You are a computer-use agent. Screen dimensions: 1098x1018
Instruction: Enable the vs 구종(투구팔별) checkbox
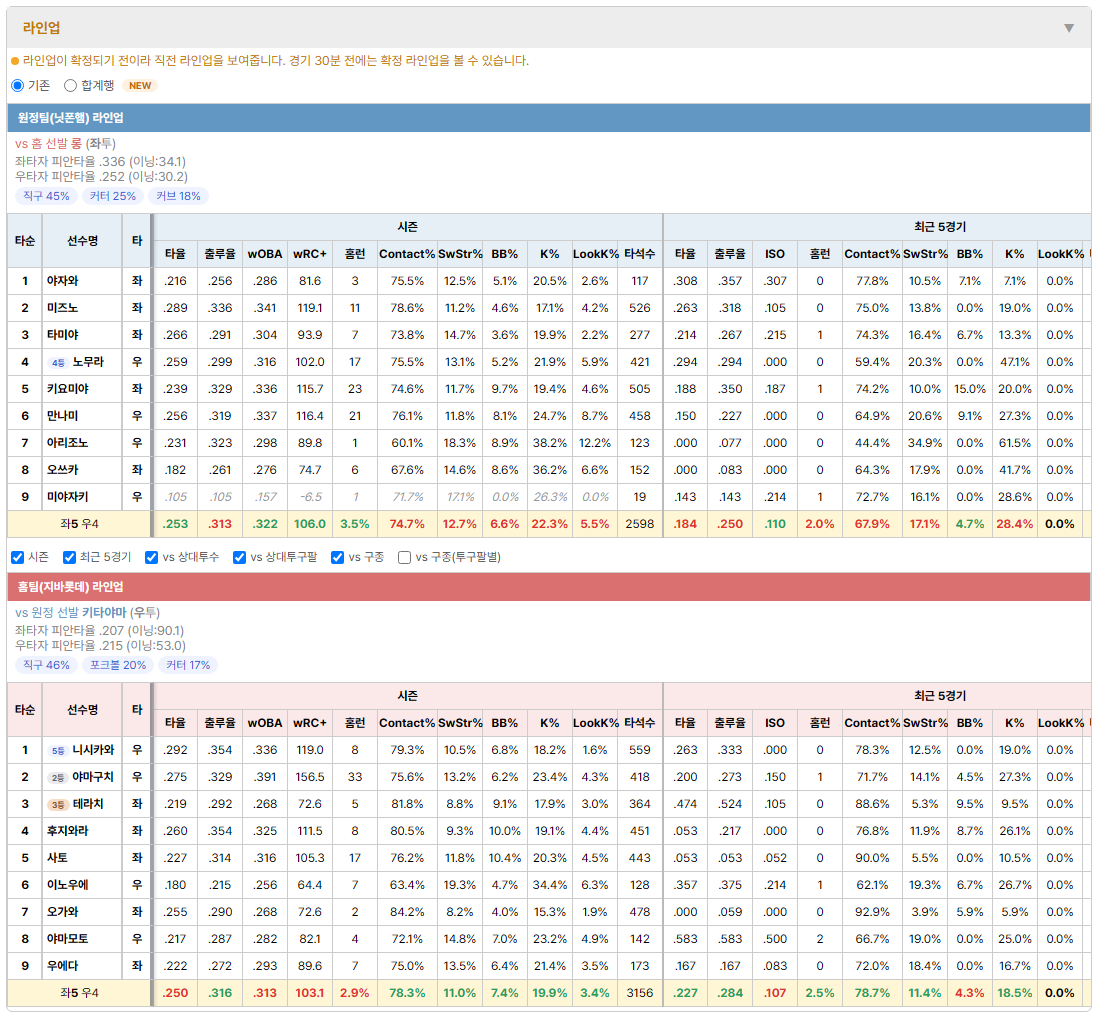404,557
